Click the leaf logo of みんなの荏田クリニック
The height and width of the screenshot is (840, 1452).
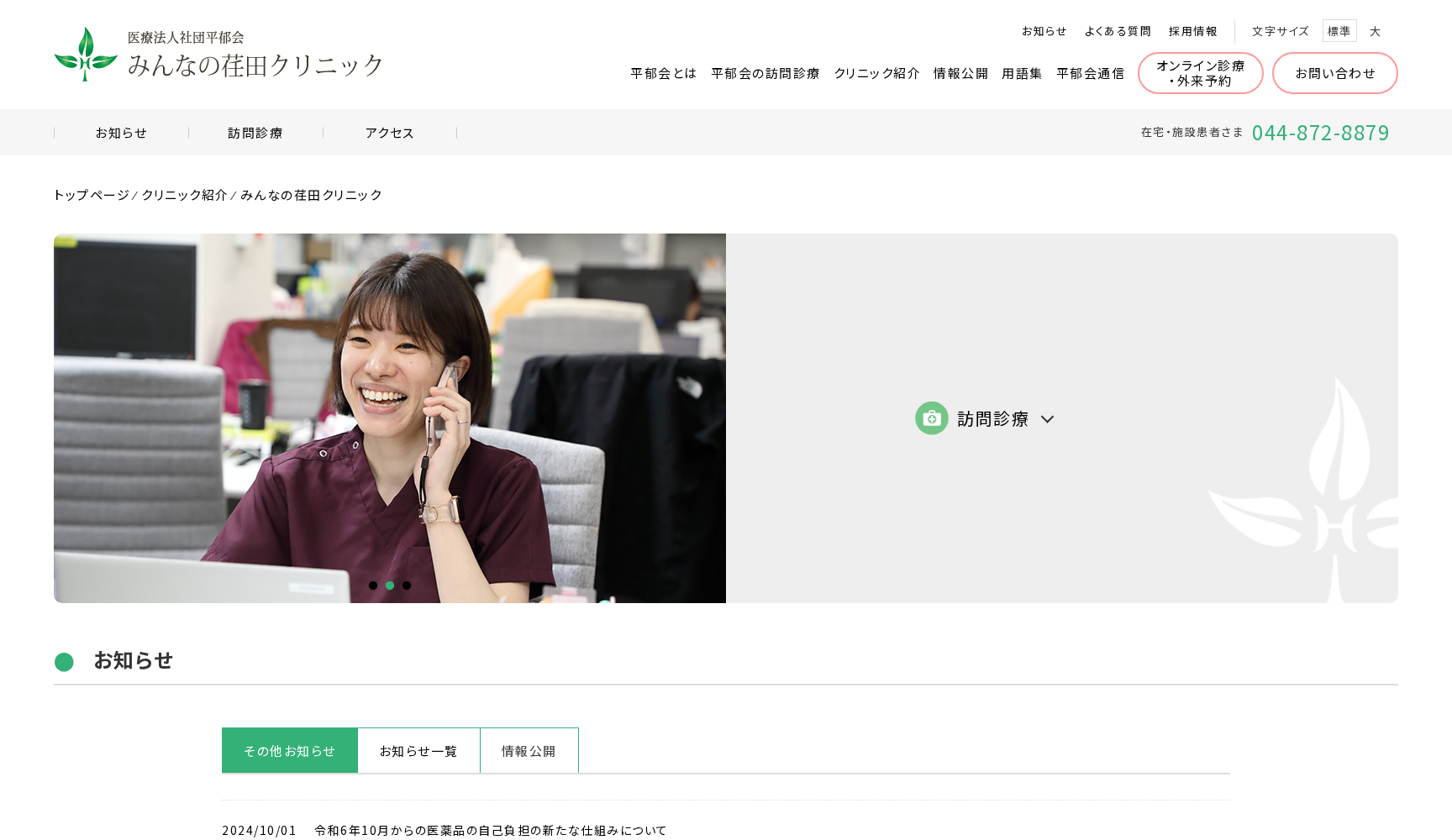tap(84, 54)
